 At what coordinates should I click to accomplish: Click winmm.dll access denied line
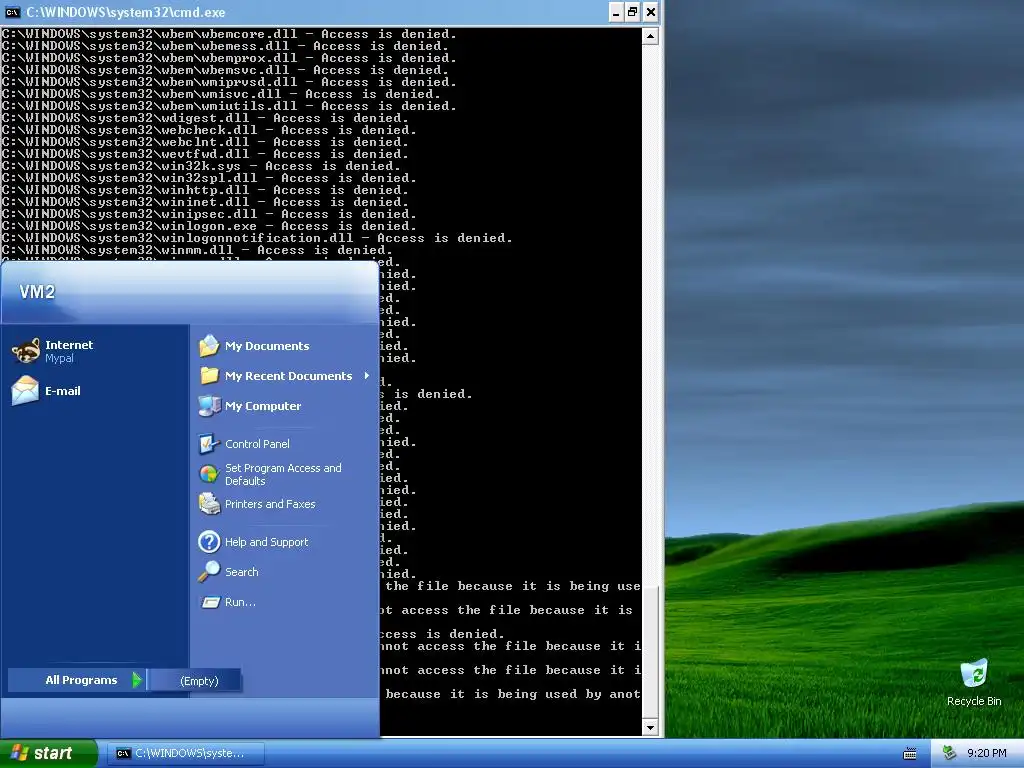[x=197, y=250]
